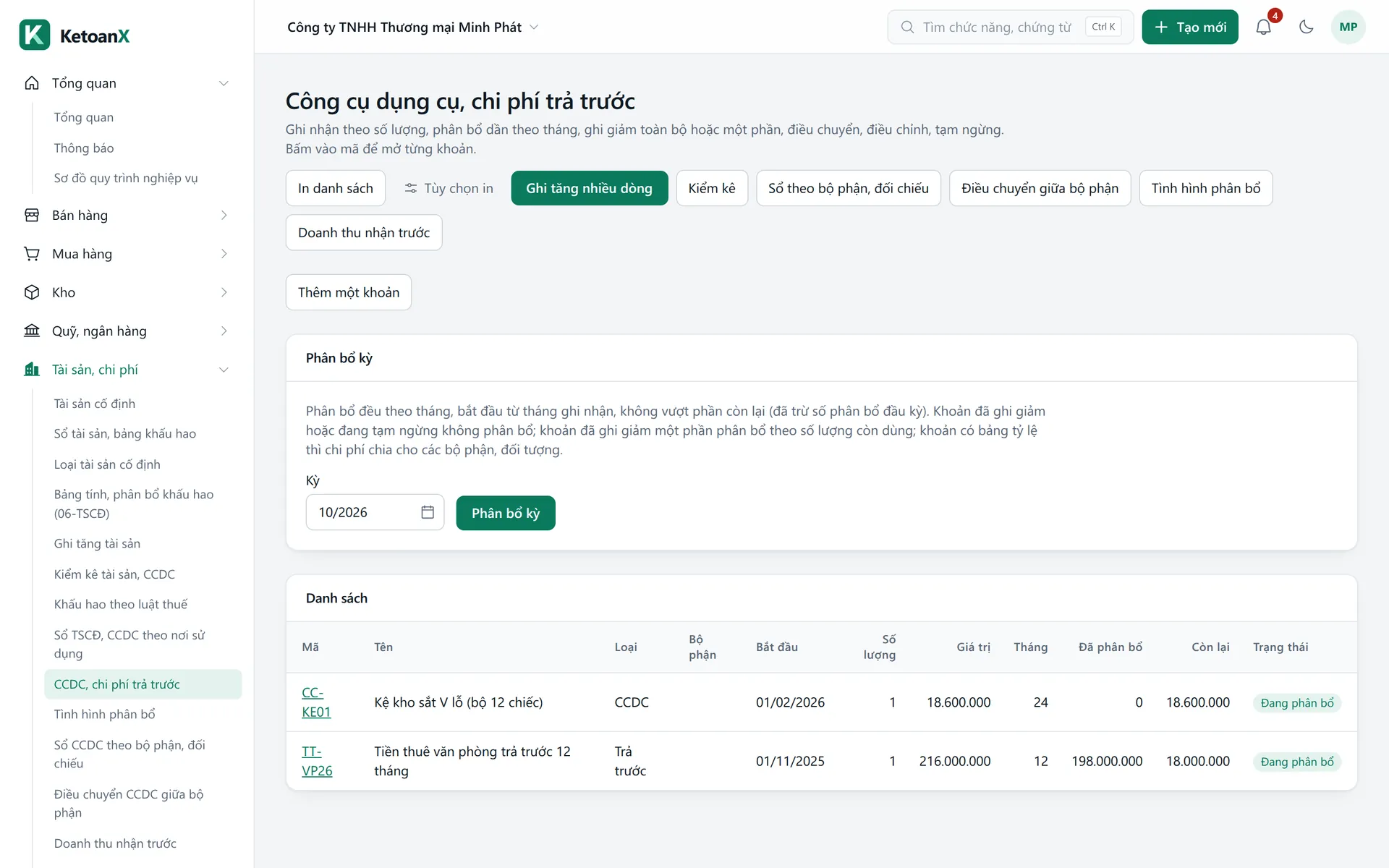Open the MP user avatar menu
Viewport: 1389px width, 868px height.
pos(1348,27)
